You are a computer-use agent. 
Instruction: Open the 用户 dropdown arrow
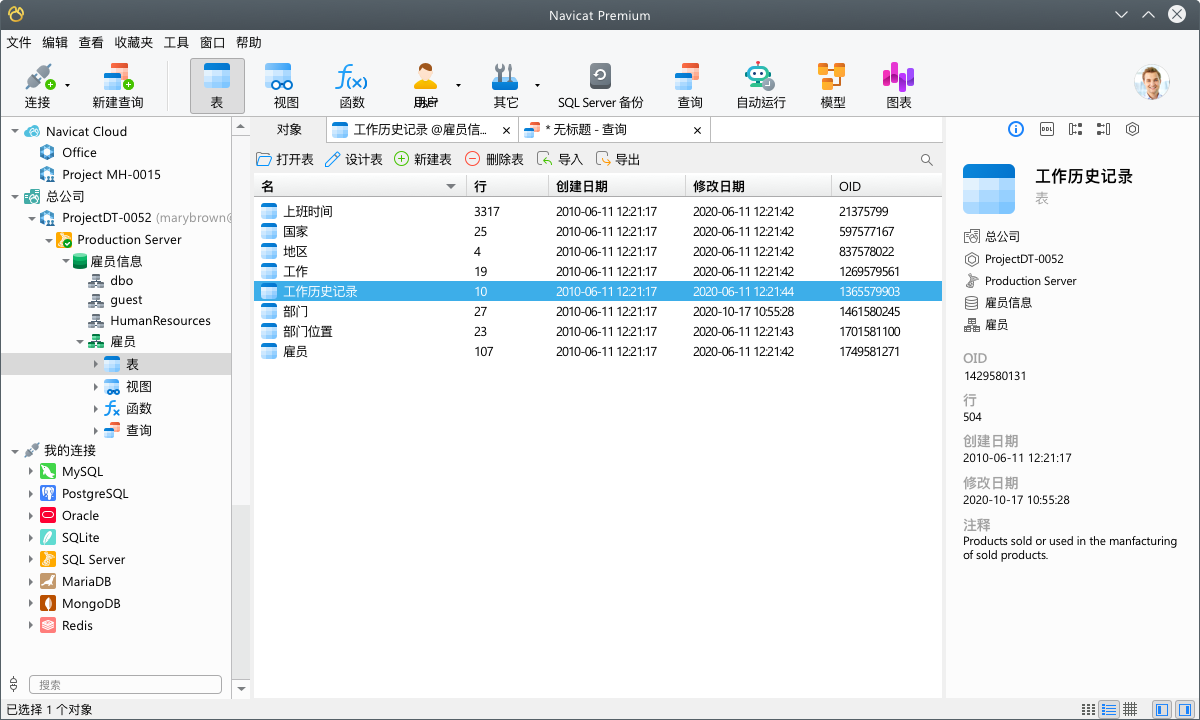point(458,86)
